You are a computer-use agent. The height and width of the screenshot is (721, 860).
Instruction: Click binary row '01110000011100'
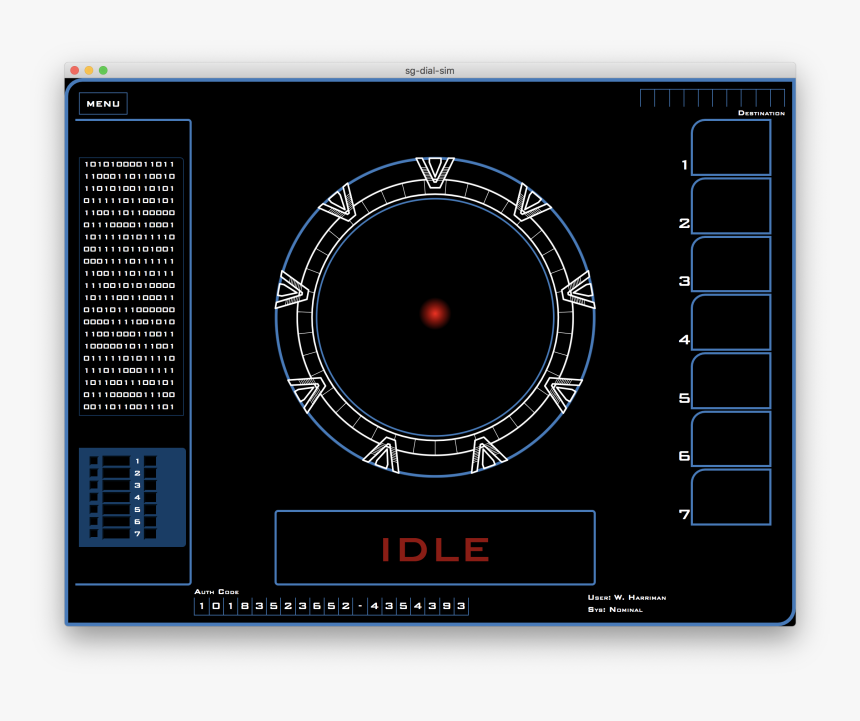click(x=129, y=394)
